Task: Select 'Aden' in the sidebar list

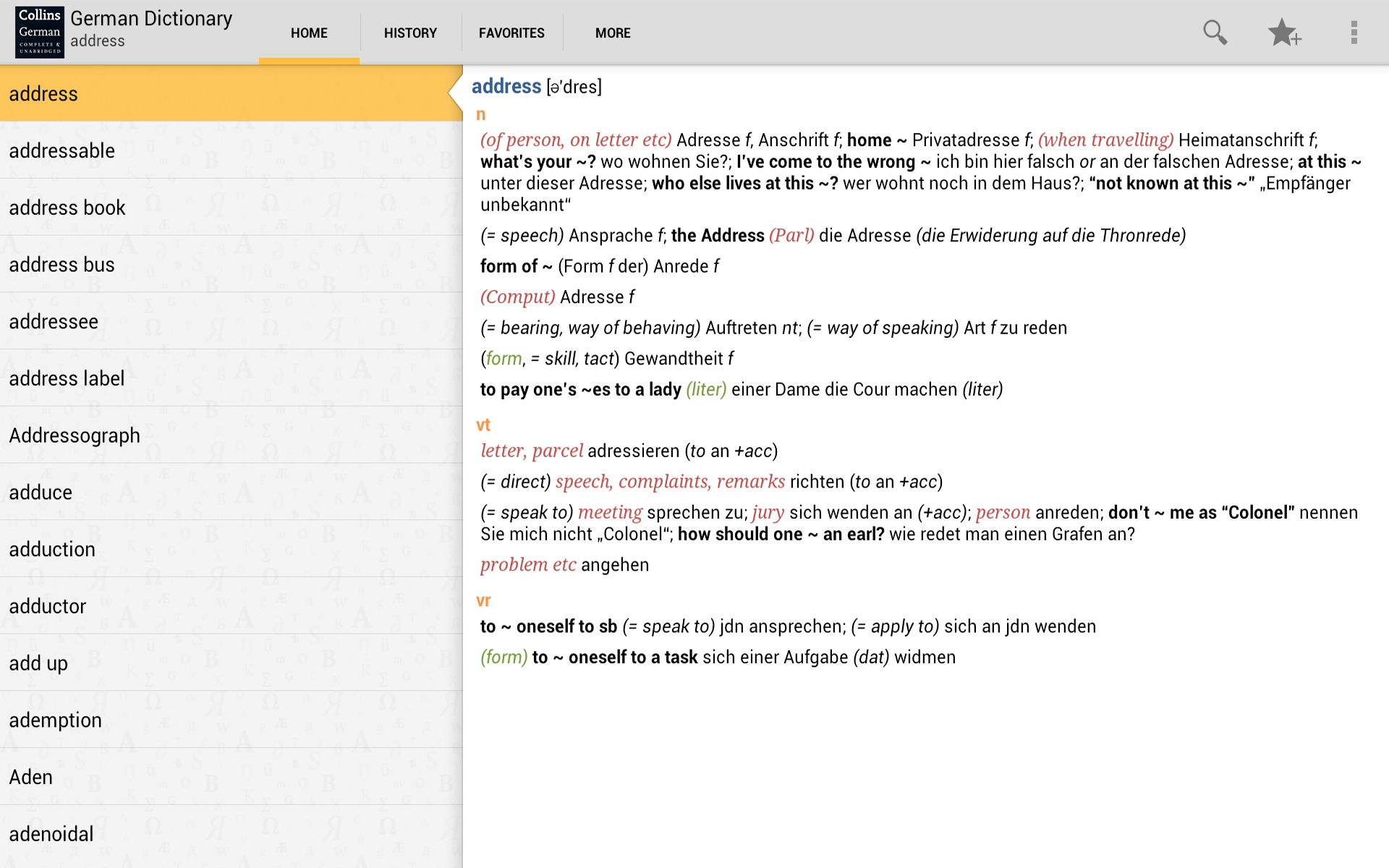Action: (31, 777)
